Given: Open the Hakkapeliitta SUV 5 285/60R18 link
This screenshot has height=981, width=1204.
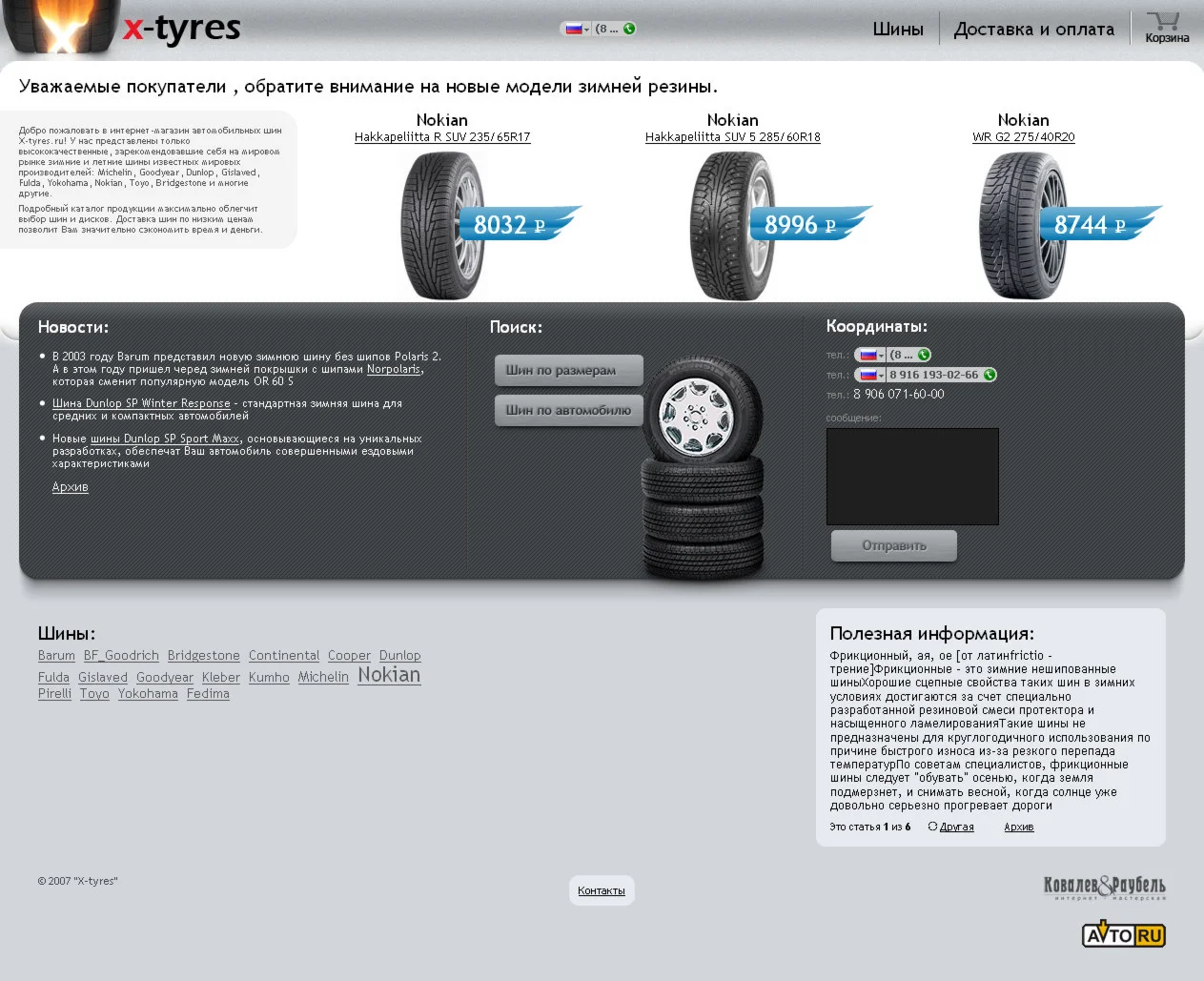Looking at the screenshot, I should (733, 137).
